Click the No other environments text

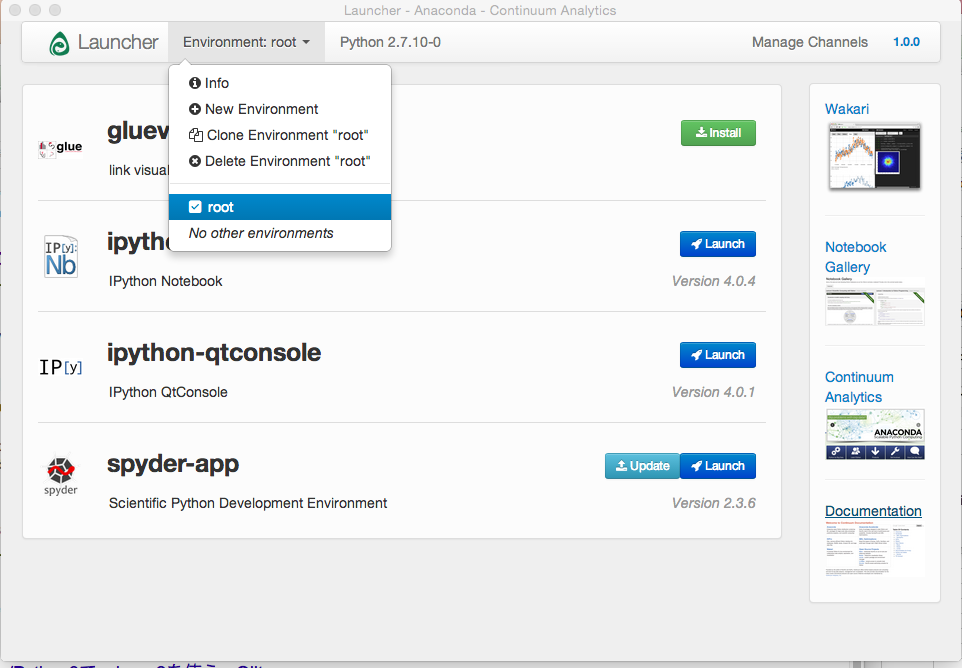tap(261, 233)
